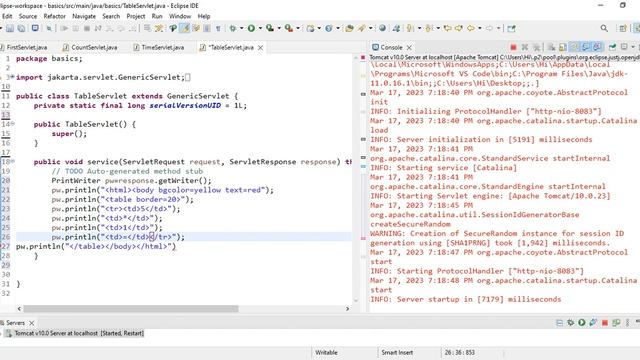Image resolution: width=640 pixels, height=360 pixels.
Task: Click Open Perspective icon
Action: click(x=623, y=28)
